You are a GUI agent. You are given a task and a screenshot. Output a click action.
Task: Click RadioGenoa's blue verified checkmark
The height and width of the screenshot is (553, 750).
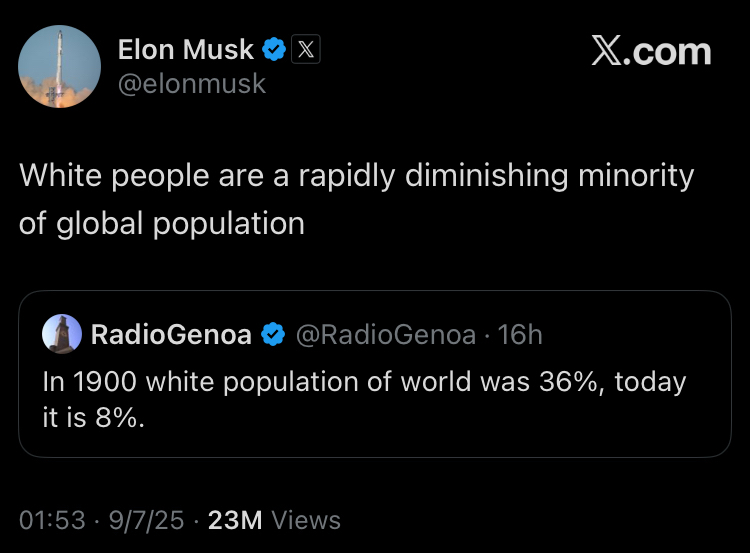(272, 334)
